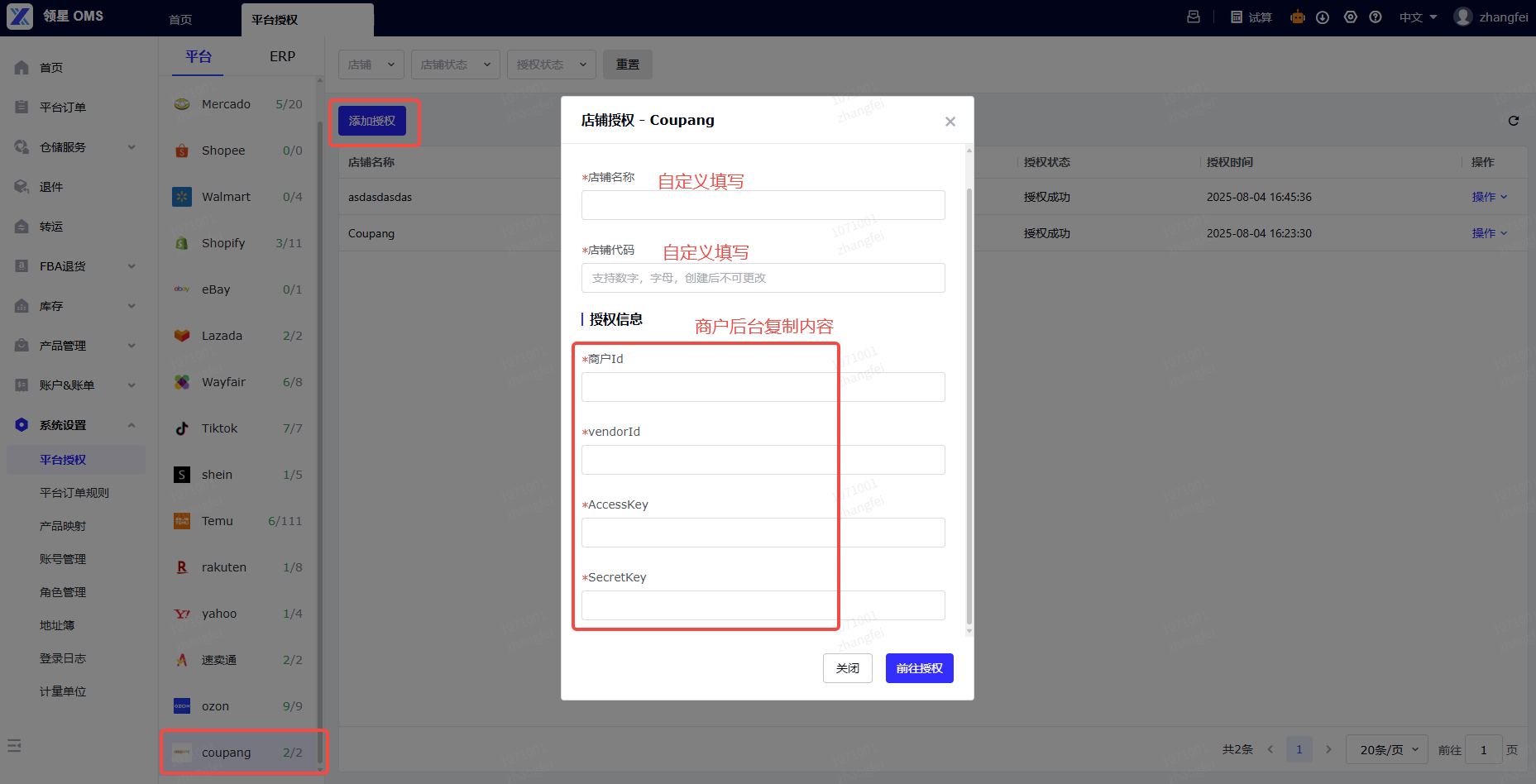
Task: Open 操作 menu for asdasdasdas row
Action: pyautogui.click(x=1490, y=197)
